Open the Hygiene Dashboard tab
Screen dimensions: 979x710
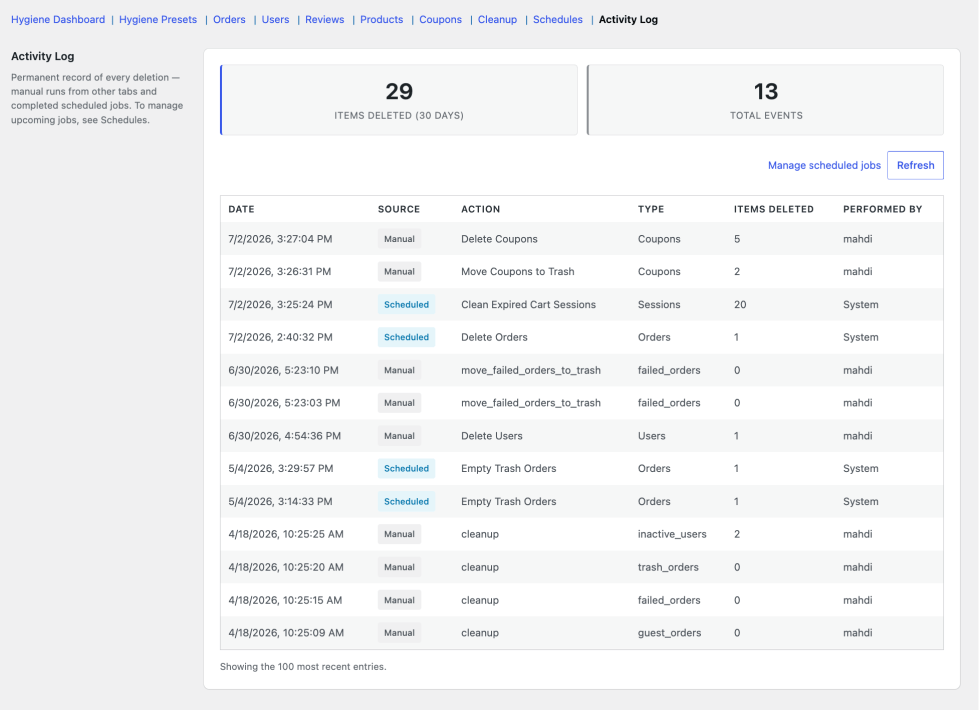pos(58,19)
